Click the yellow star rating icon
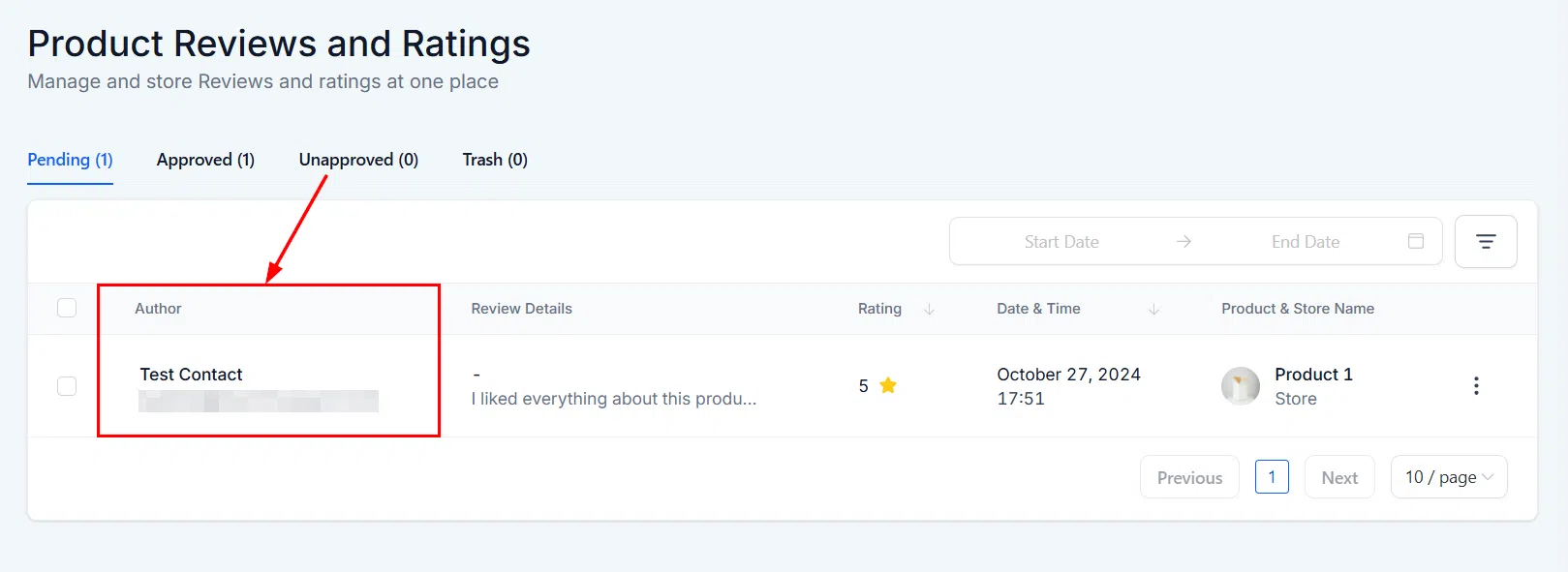Viewport: 1568px width, 572px height. point(888,385)
